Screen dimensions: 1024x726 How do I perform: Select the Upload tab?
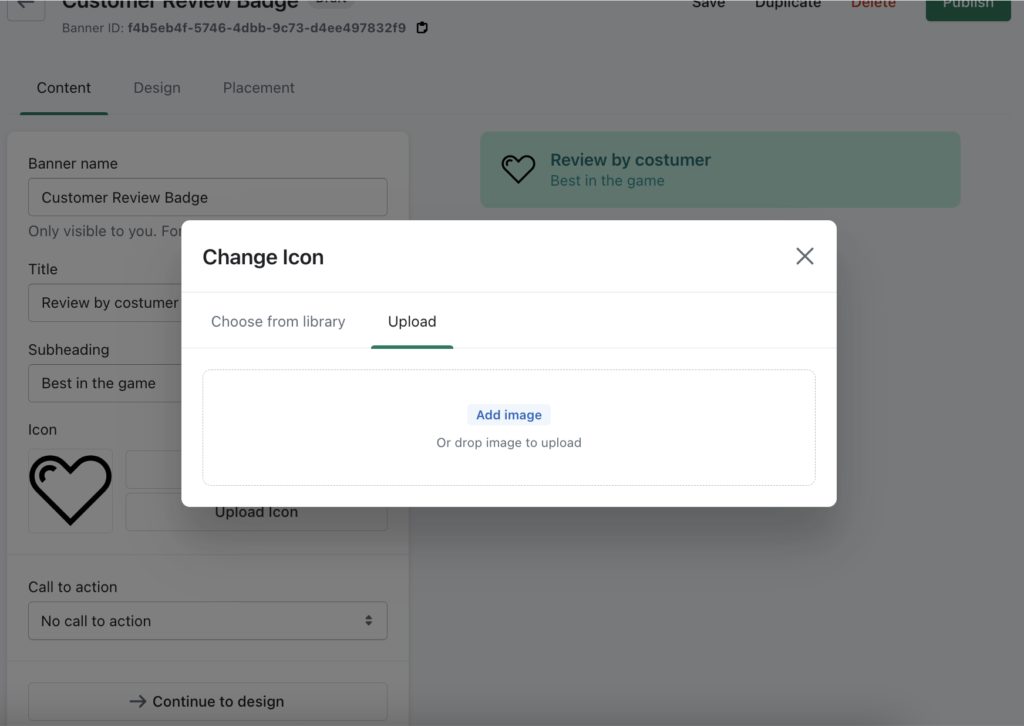point(412,322)
